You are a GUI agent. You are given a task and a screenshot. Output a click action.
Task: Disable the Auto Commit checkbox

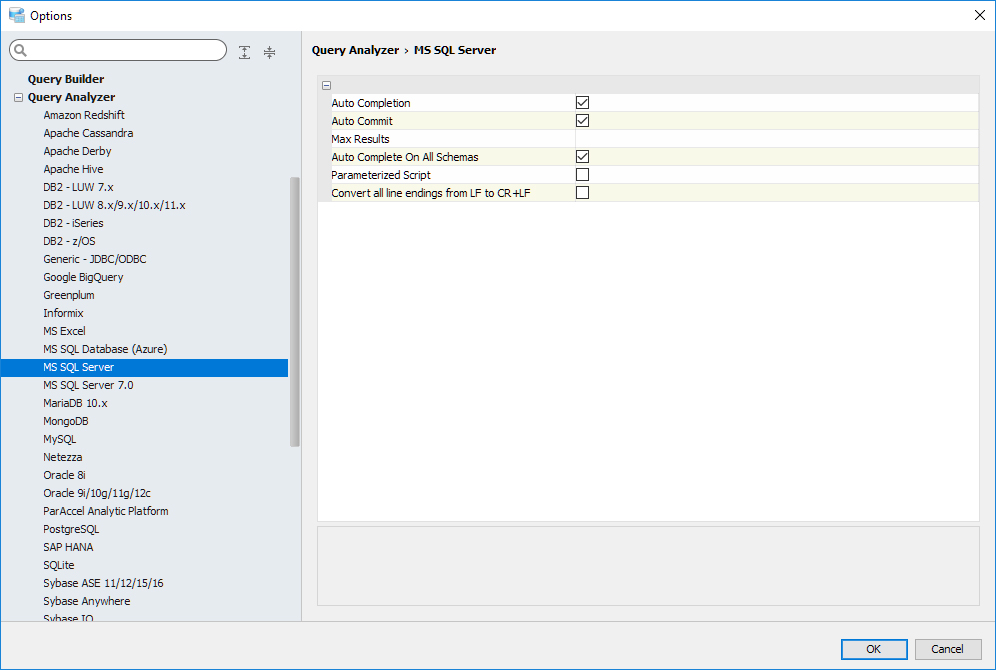[582, 121]
